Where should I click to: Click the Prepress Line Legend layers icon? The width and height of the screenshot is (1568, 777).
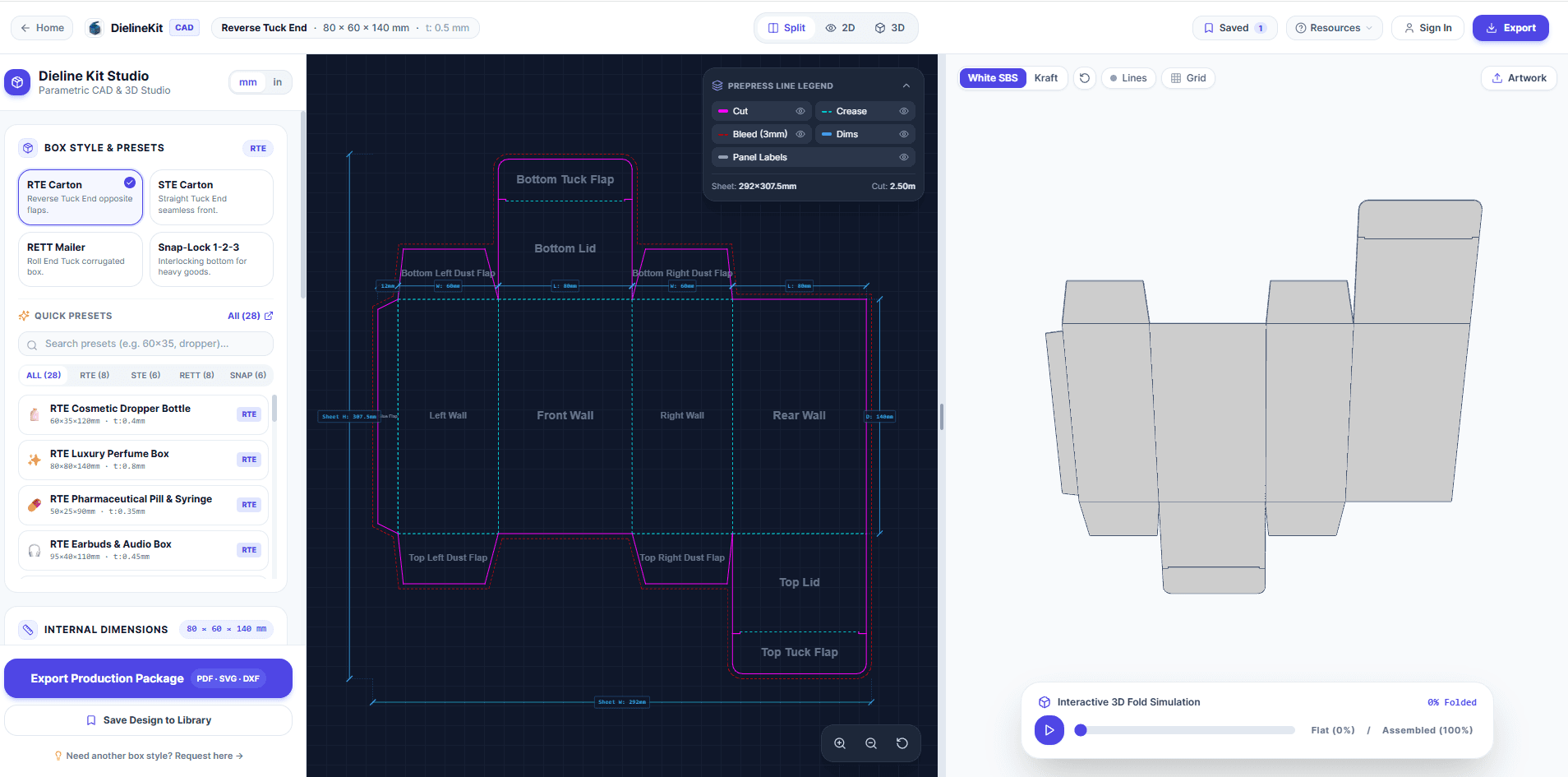point(717,86)
